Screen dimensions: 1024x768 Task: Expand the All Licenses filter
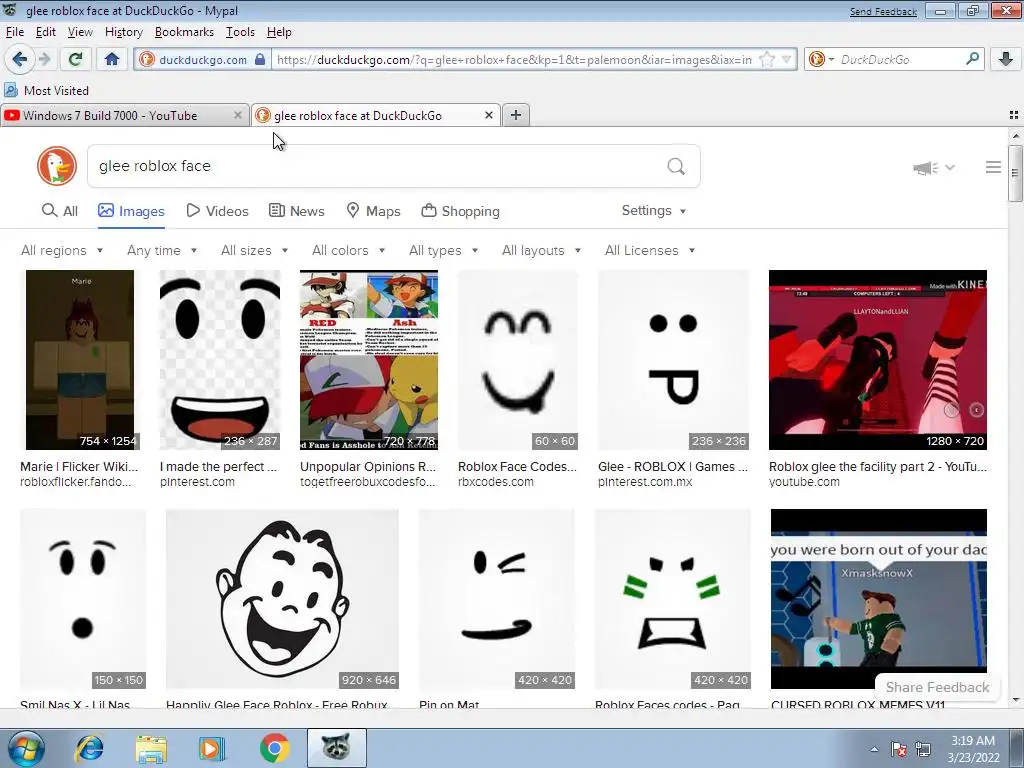(650, 250)
